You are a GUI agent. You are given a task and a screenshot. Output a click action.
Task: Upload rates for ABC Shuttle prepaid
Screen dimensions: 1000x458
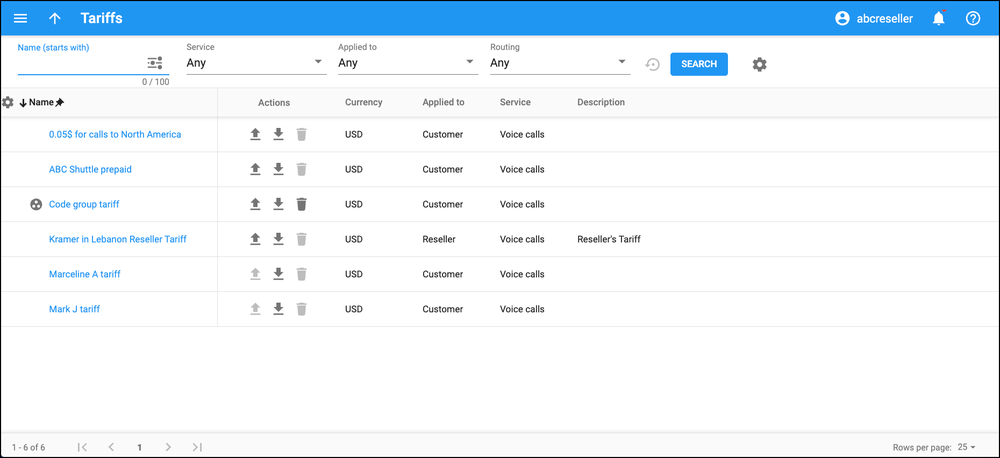pyautogui.click(x=255, y=169)
